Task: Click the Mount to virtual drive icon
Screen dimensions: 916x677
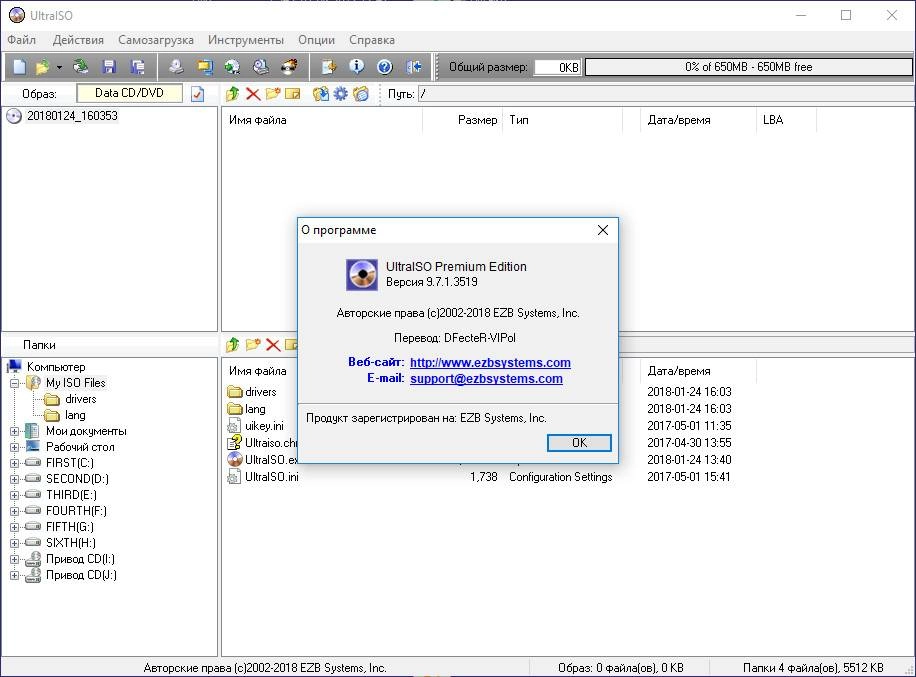Action: pos(233,67)
